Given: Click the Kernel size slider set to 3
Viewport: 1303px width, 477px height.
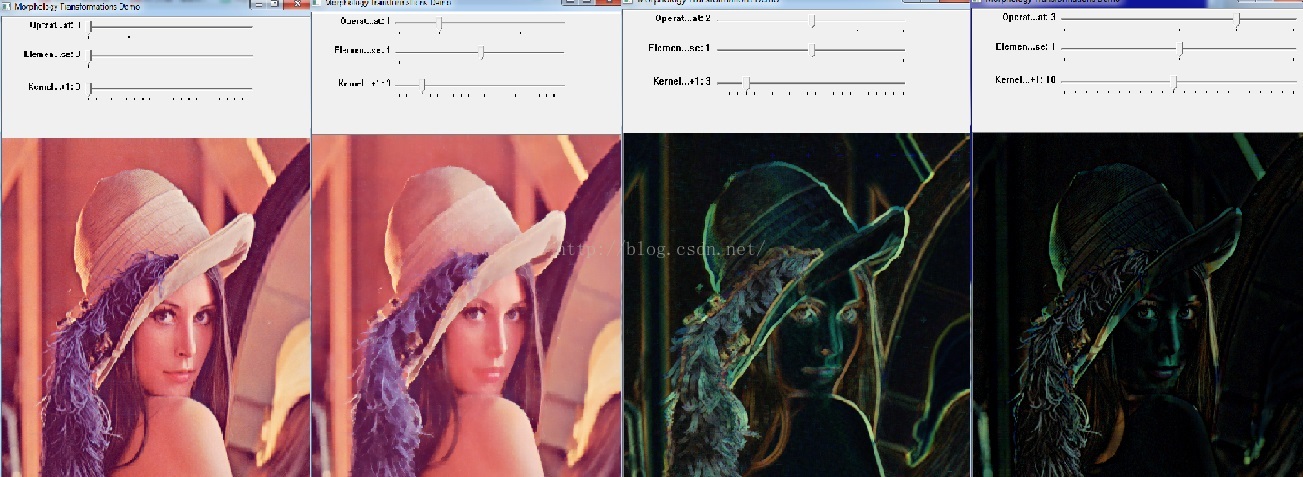Looking at the screenshot, I should coord(810,83).
